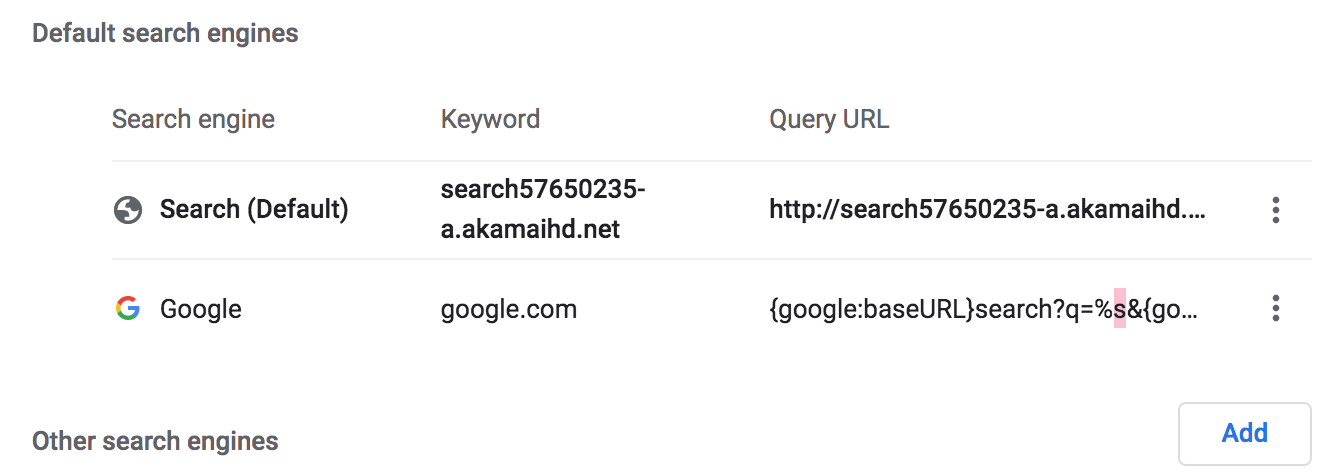Click the search57650235-a.akamaihd.net keyword
1338x472 pixels.
(542, 210)
